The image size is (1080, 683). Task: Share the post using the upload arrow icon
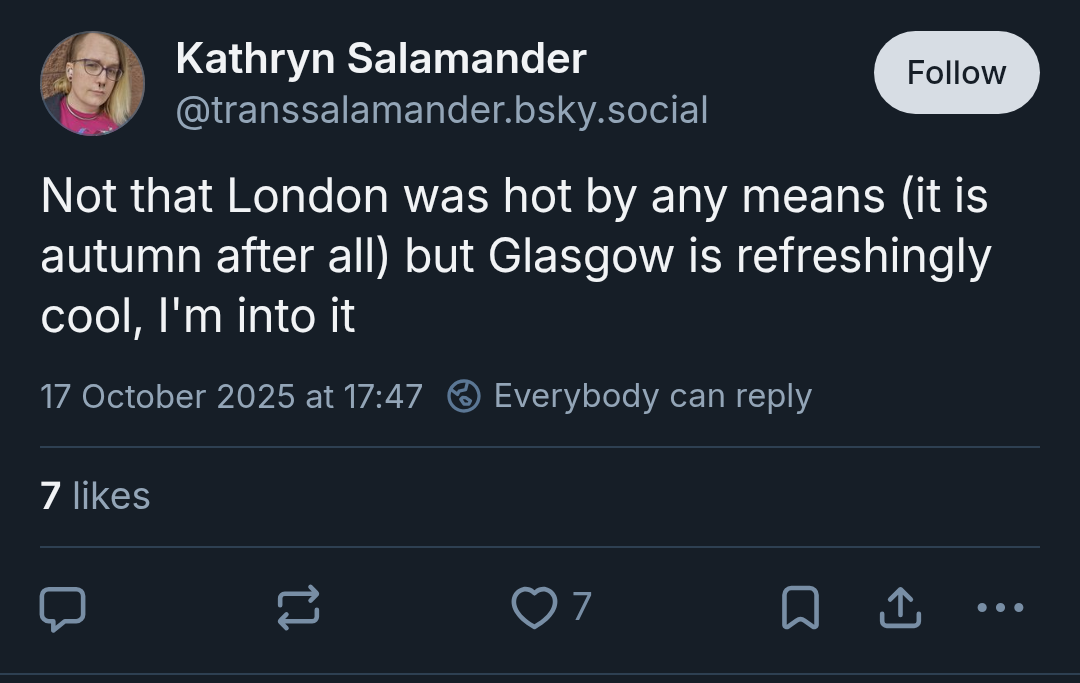pyautogui.click(x=900, y=607)
